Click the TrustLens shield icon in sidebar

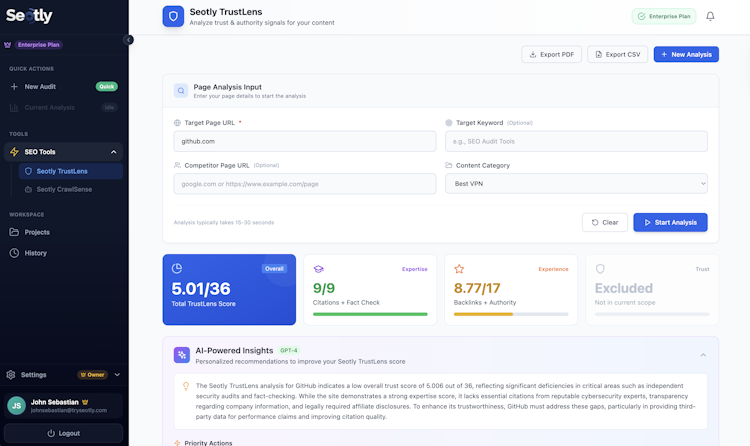28,171
